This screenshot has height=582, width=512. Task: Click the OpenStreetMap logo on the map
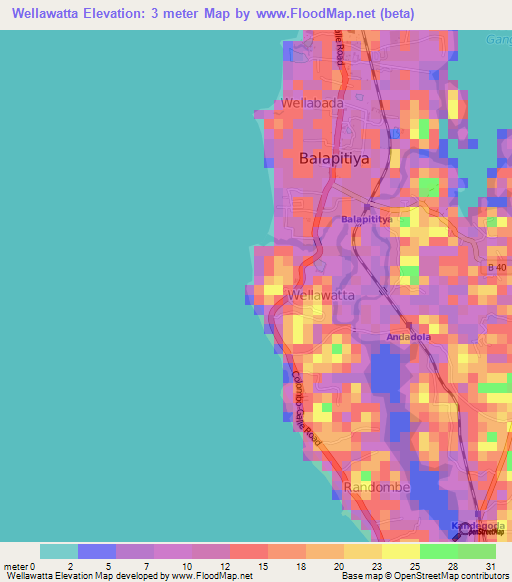(x=478, y=532)
